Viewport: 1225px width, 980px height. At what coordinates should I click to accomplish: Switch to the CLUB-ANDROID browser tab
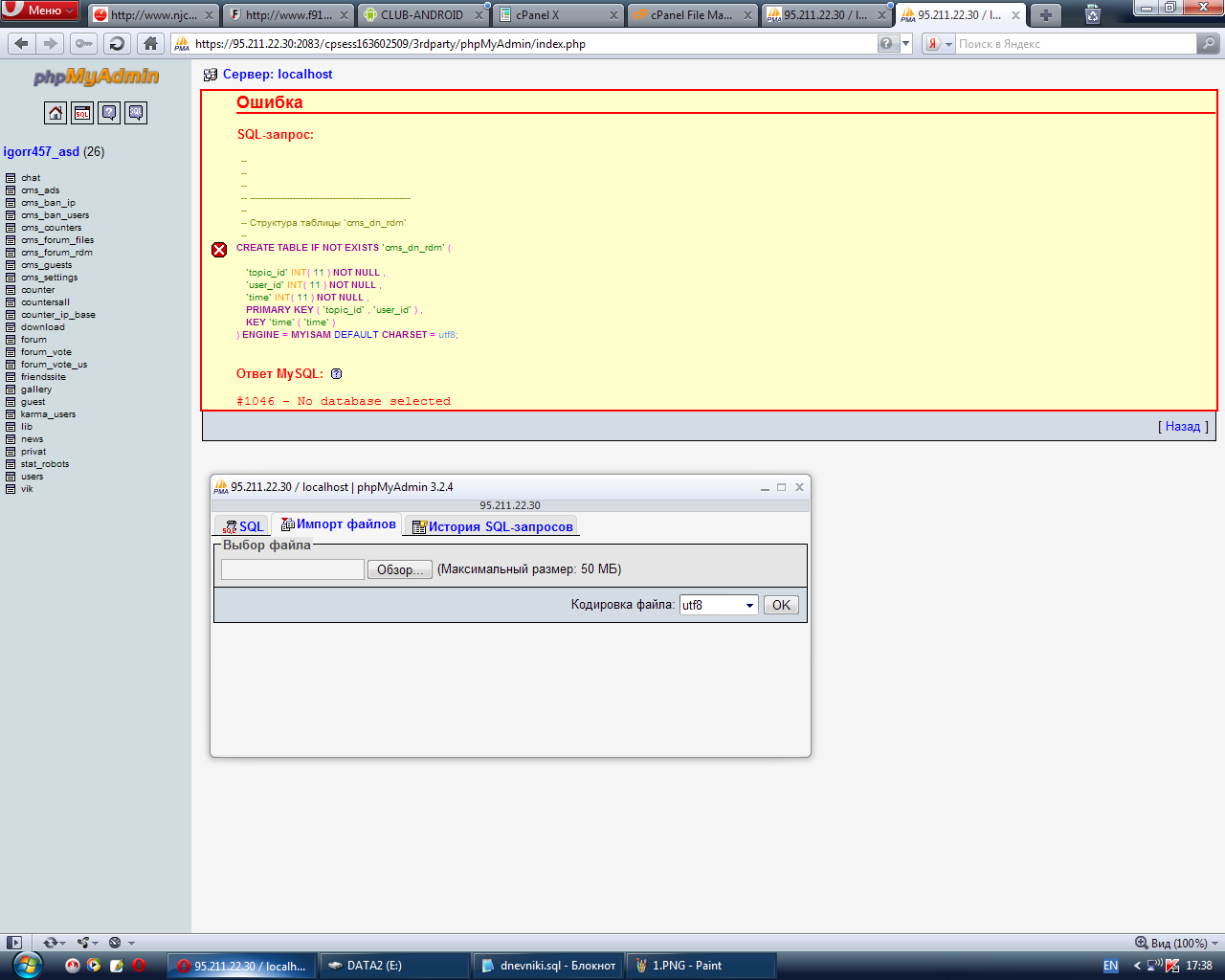coord(421,15)
